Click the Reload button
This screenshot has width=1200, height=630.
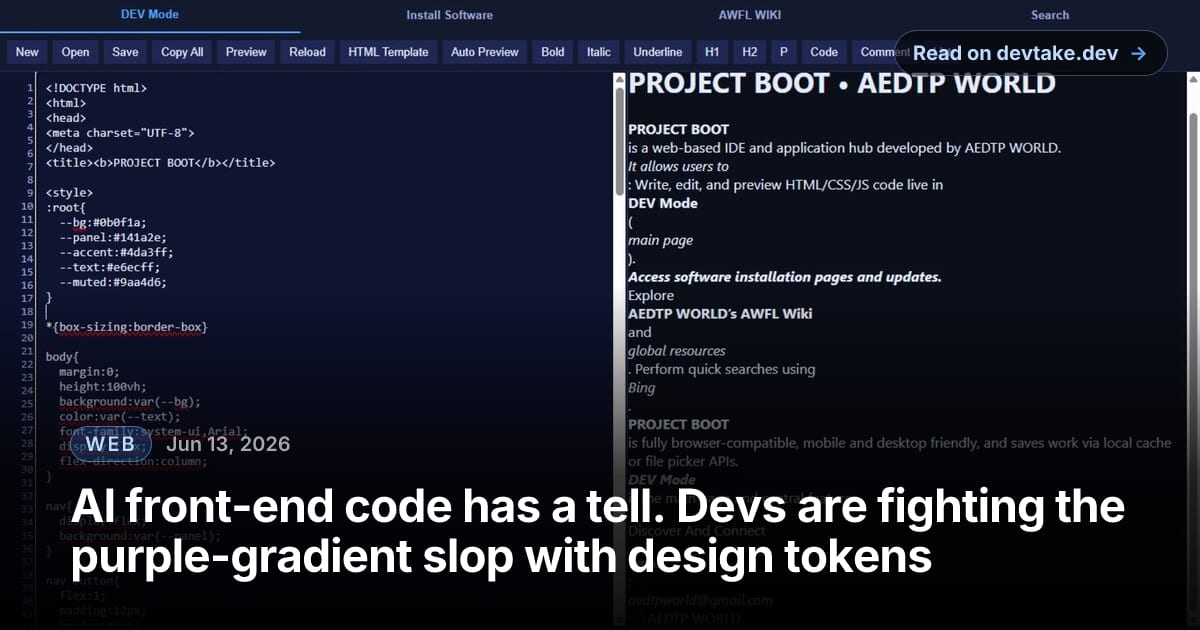pyautogui.click(x=307, y=52)
